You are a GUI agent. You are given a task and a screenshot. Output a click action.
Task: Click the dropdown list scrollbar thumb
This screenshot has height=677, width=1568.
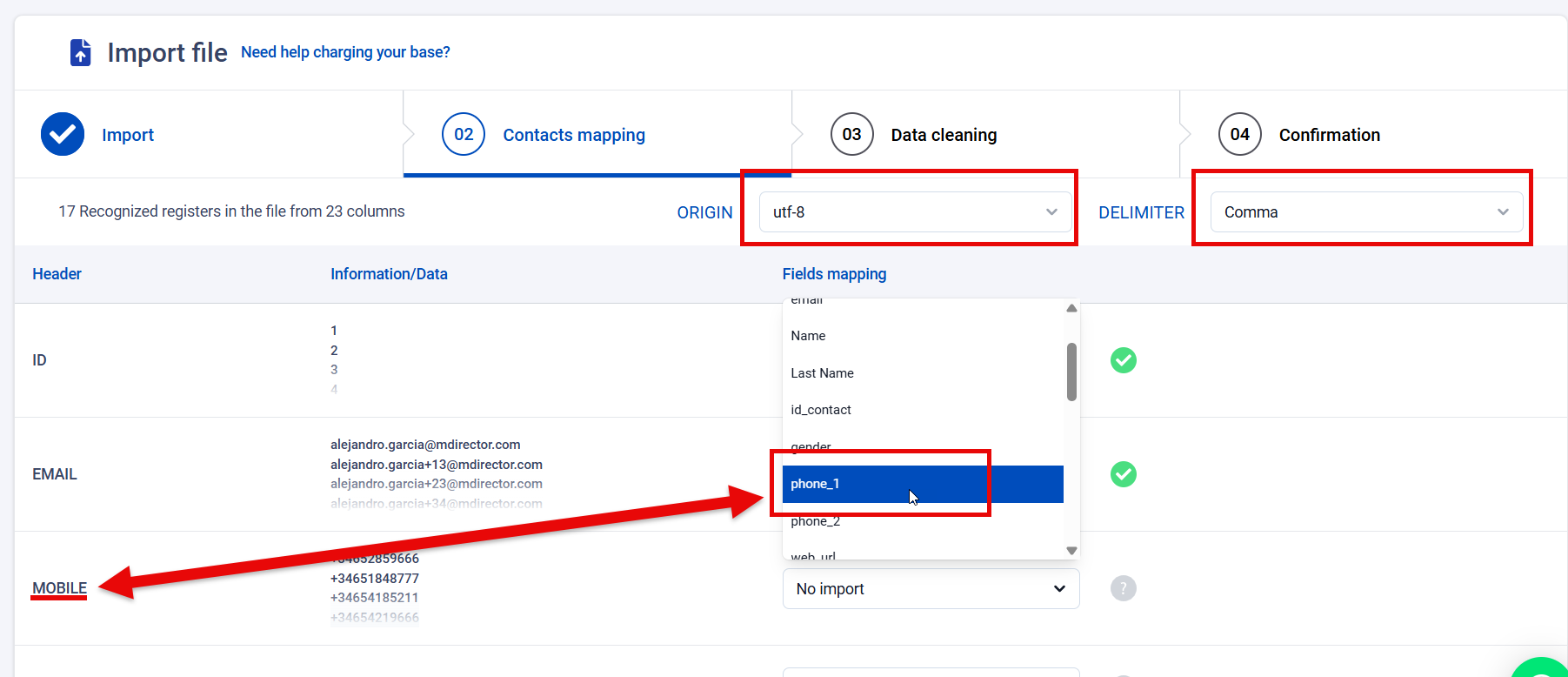click(x=1071, y=372)
